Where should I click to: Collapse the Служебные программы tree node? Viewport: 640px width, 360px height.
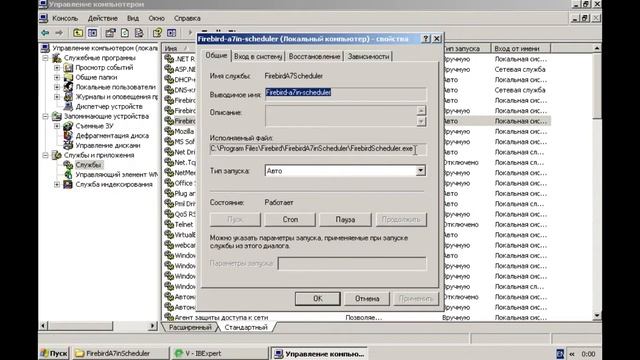coord(45,58)
